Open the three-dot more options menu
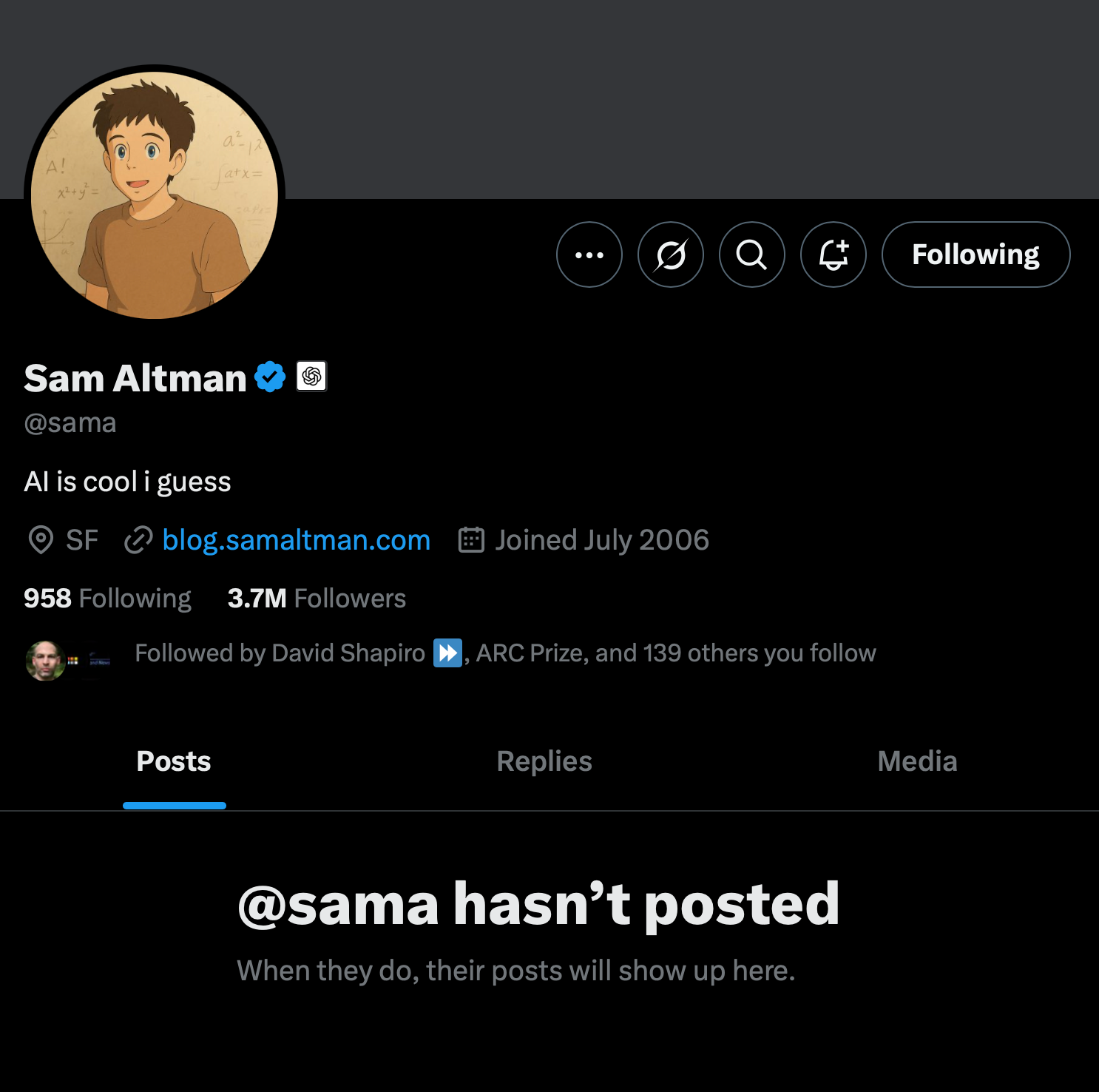Viewport: 1099px width, 1092px height. pyautogui.click(x=589, y=255)
